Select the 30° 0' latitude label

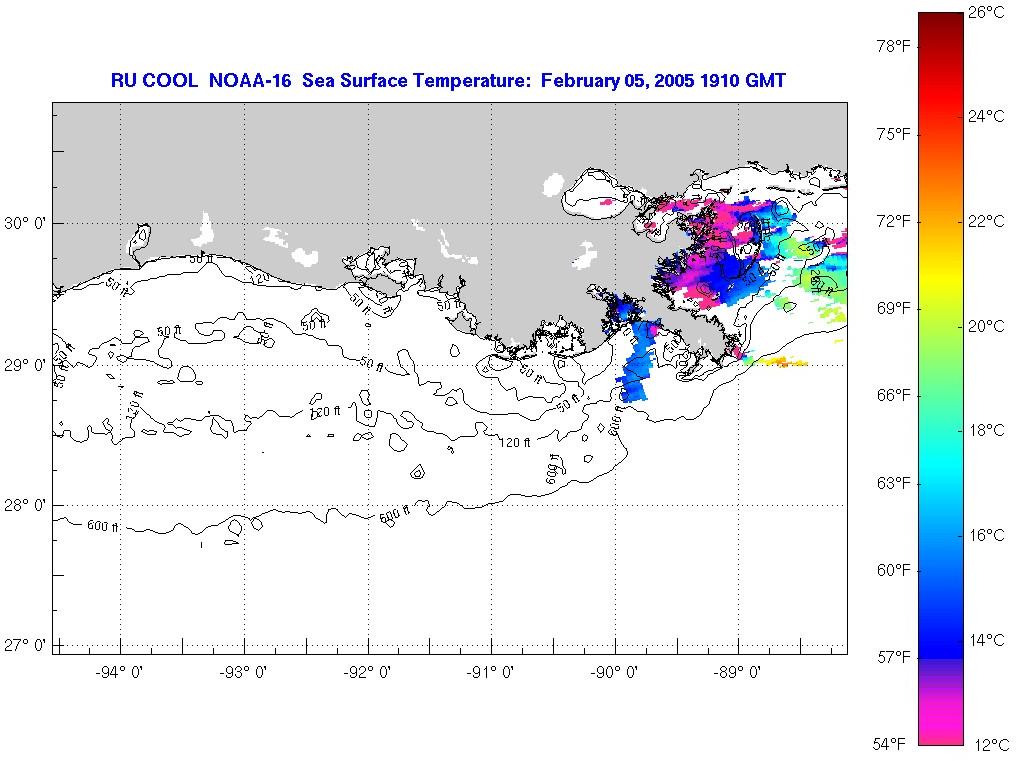[25, 224]
